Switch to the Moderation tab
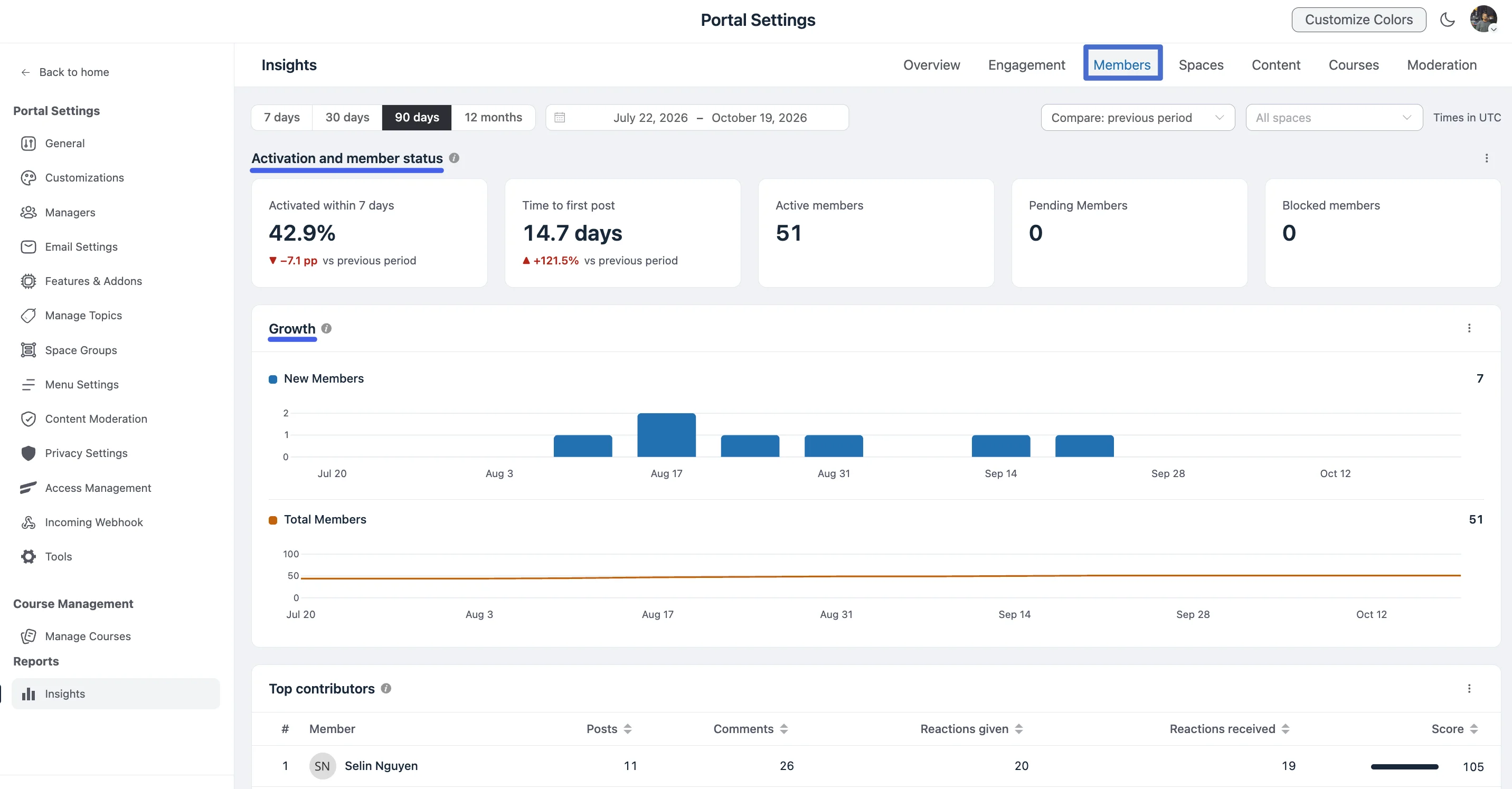 tap(1441, 64)
